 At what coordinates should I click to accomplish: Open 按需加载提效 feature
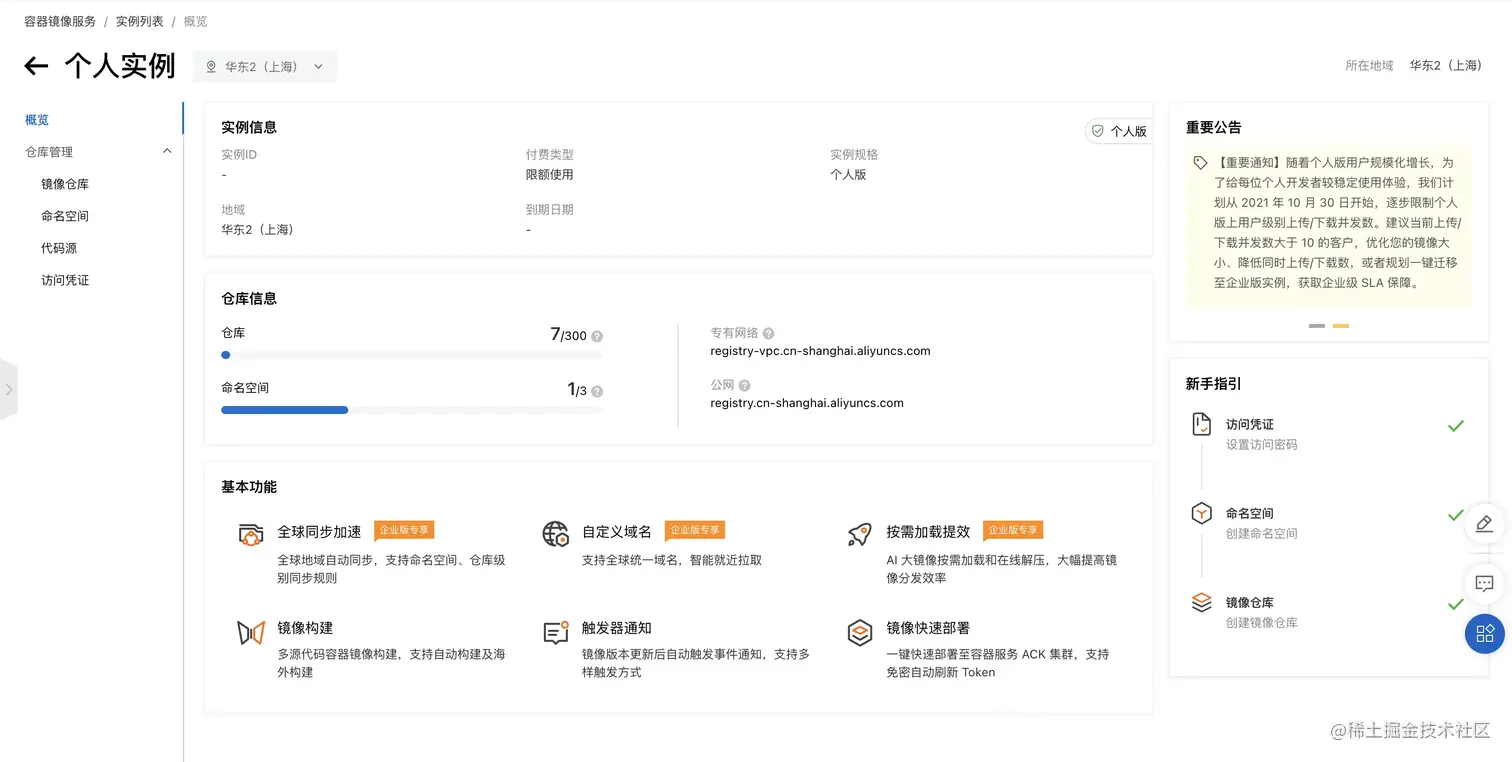click(x=928, y=532)
